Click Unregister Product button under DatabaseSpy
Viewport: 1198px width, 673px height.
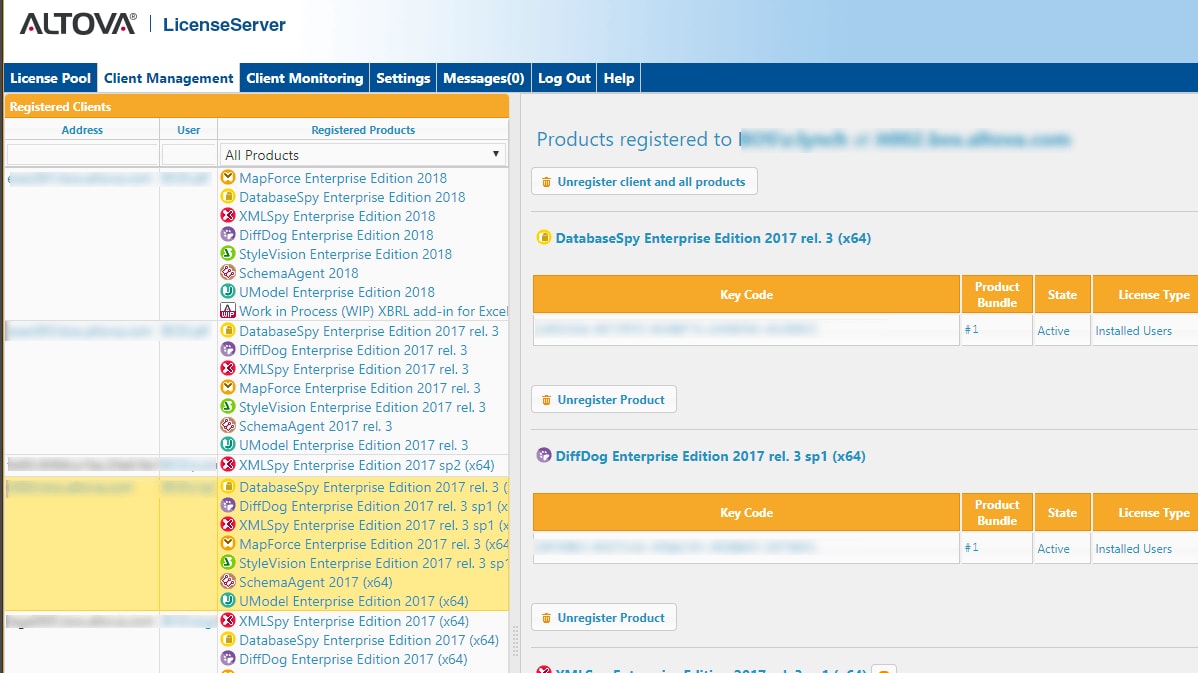(604, 400)
